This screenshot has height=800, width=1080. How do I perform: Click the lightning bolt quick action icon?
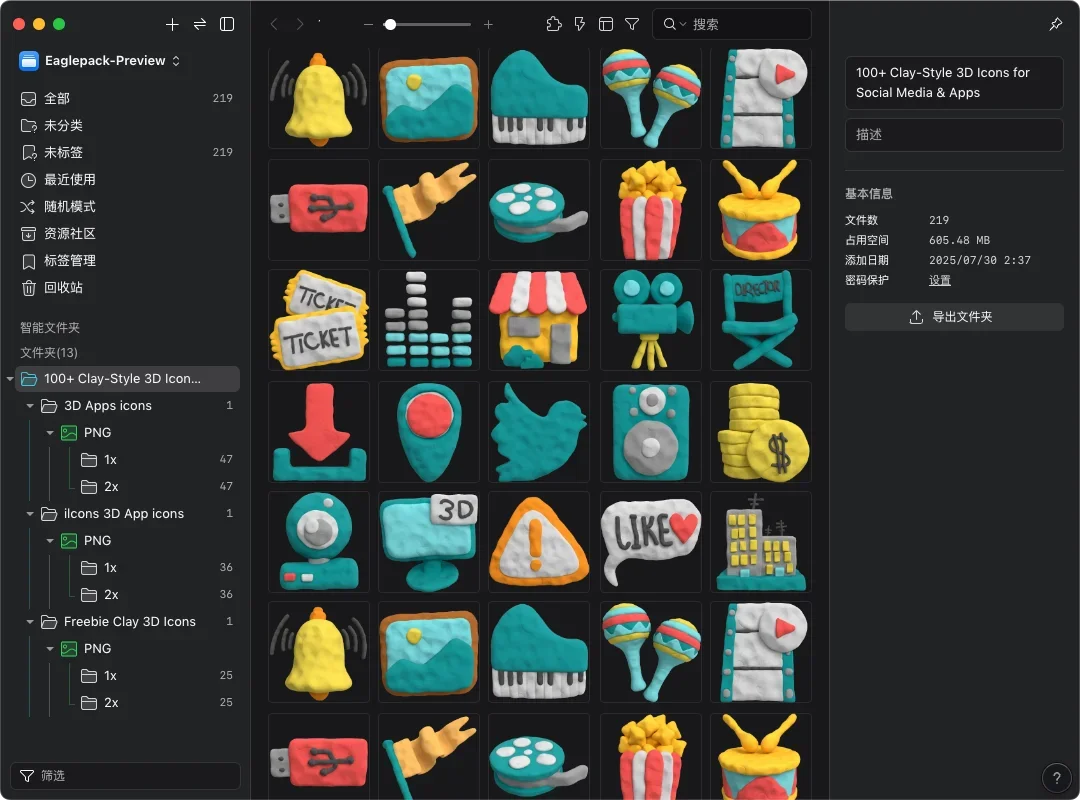click(580, 24)
